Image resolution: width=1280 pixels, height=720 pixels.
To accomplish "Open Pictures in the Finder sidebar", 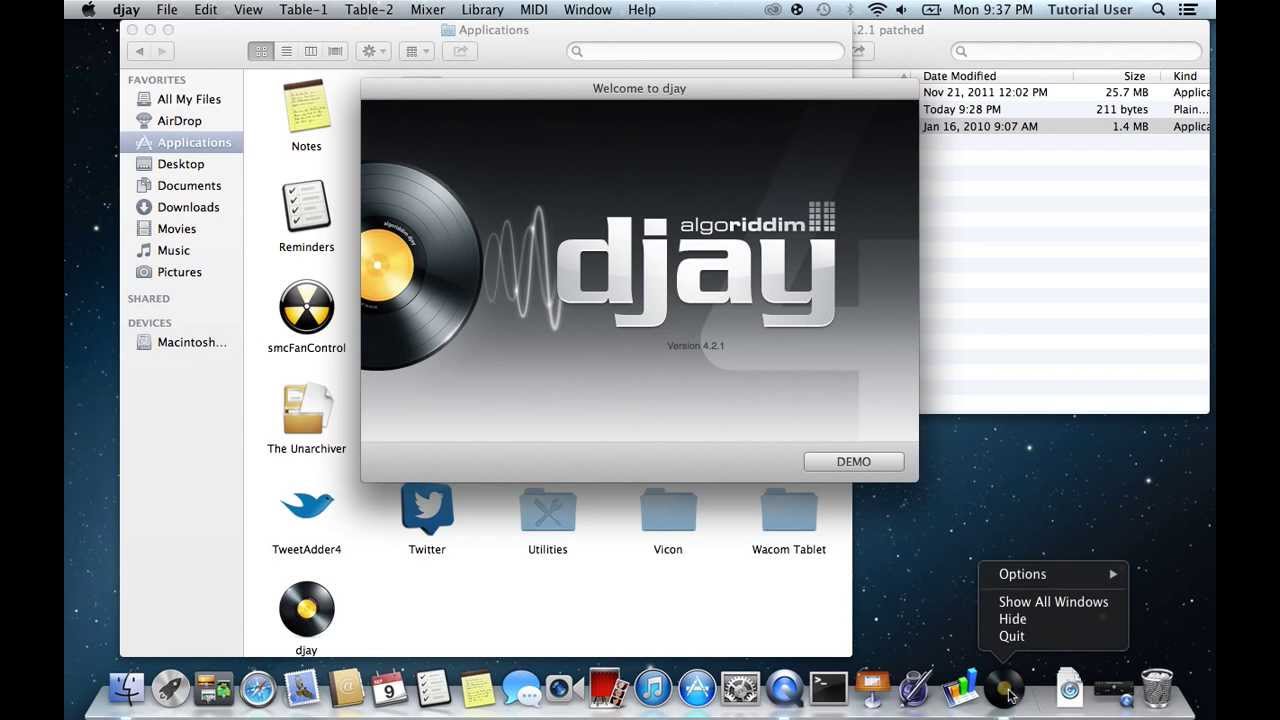I will (181, 272).
